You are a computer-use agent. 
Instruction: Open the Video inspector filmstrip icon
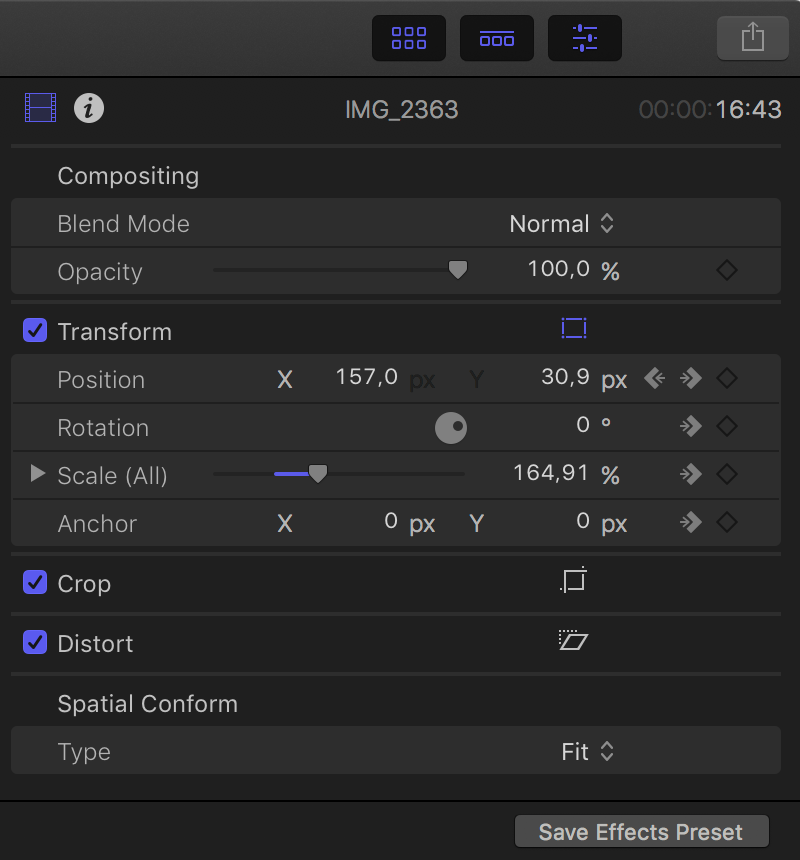(41, 108)
